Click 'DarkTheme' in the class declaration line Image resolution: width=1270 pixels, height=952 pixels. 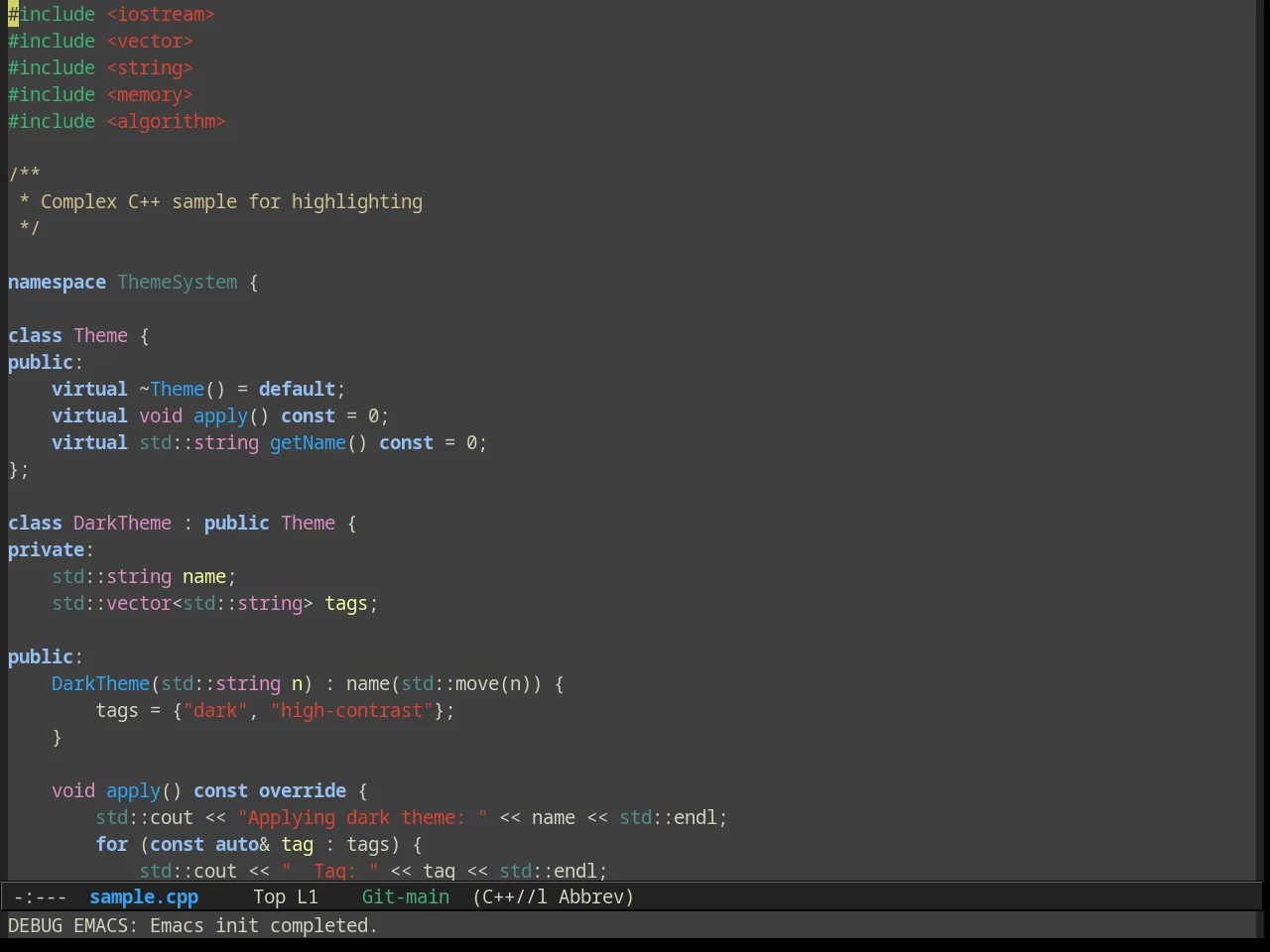pos(122,524)
